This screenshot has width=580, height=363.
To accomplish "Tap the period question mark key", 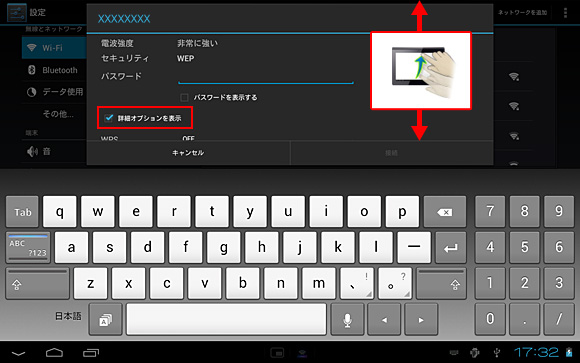I will pyautogui.click(x=395, y=284).
